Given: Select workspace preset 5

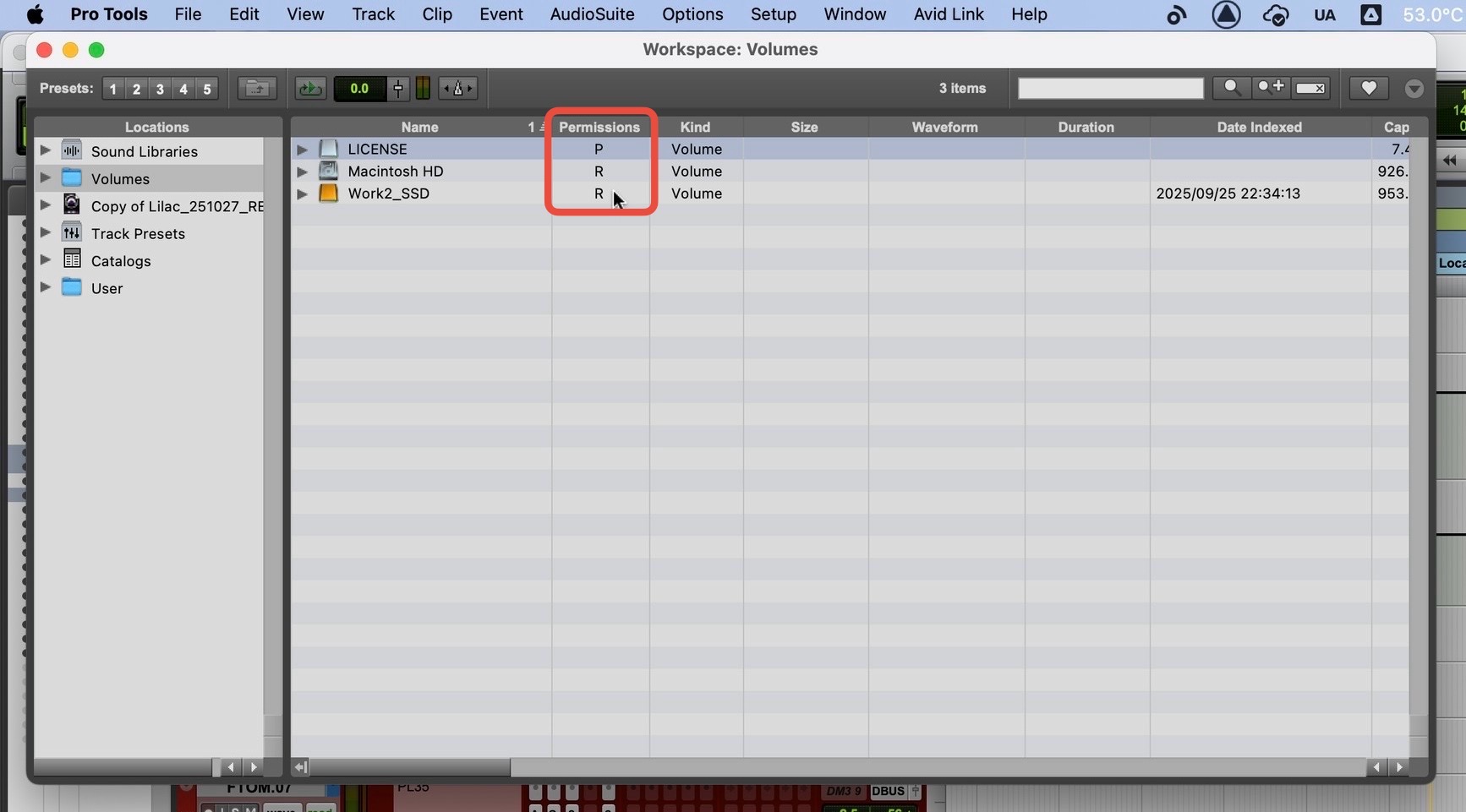Looking at the screenshot, I should [x=206, y=89].
